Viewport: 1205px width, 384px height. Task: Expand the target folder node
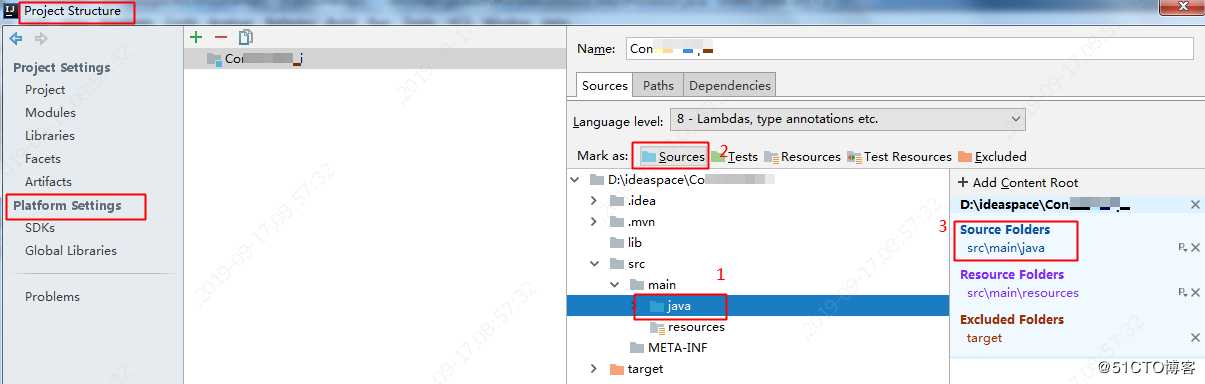pos(593,369)
